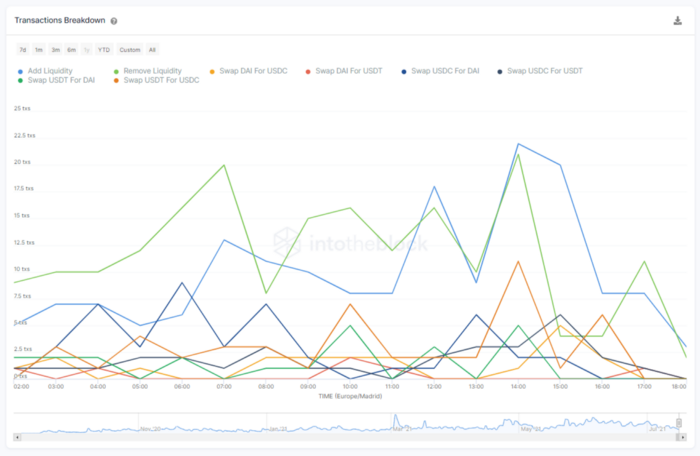Select the 7d time range
700x456 pixels.
22,49
